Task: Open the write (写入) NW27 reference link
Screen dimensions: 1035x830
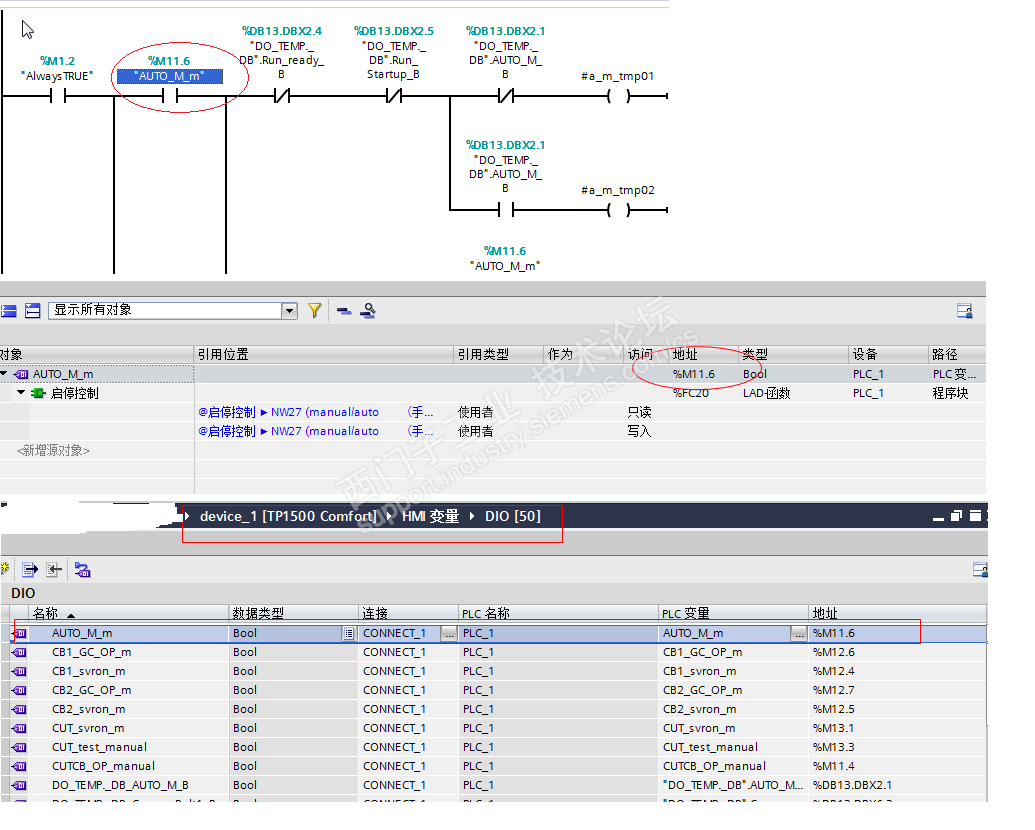Action: coord(316,431)
